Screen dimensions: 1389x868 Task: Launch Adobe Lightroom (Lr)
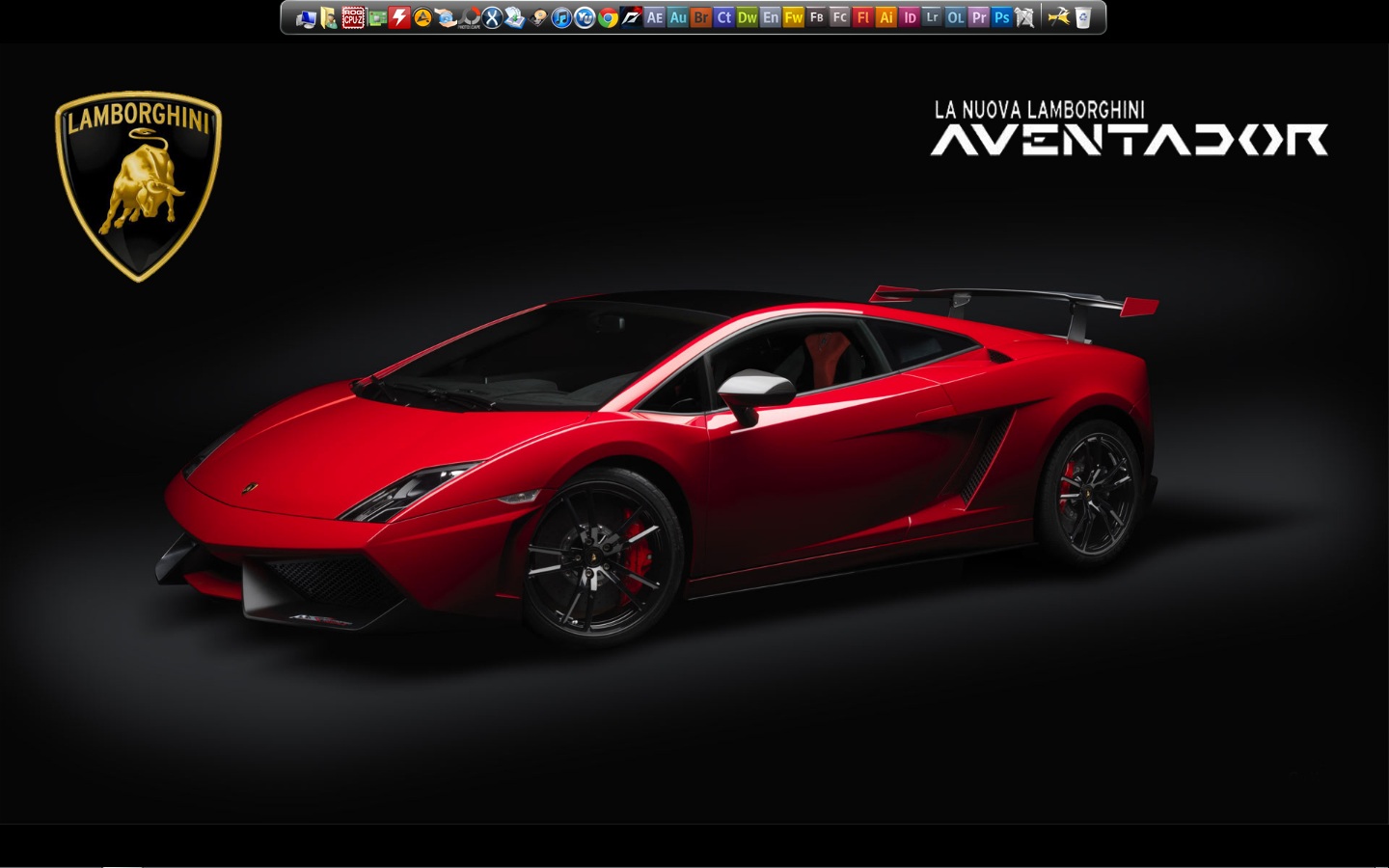point(932,17)
